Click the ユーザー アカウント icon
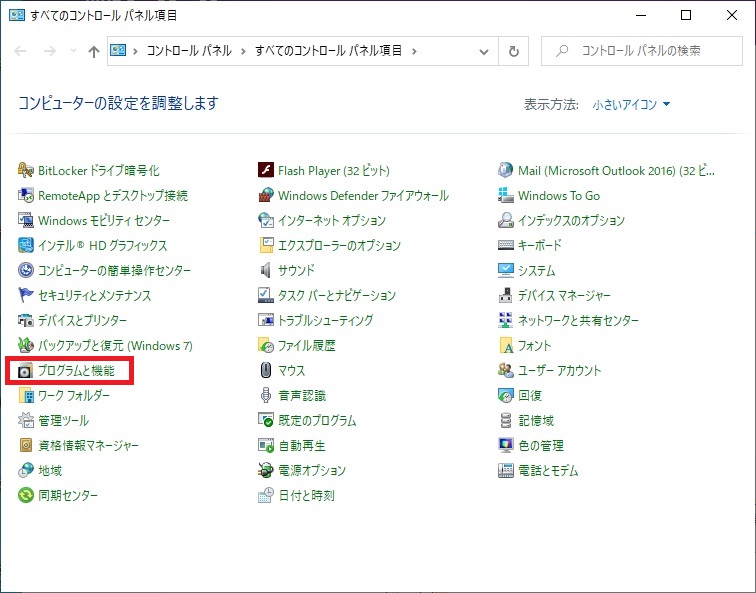The width and height of the screenshot is (756, 593). [505, 370]
